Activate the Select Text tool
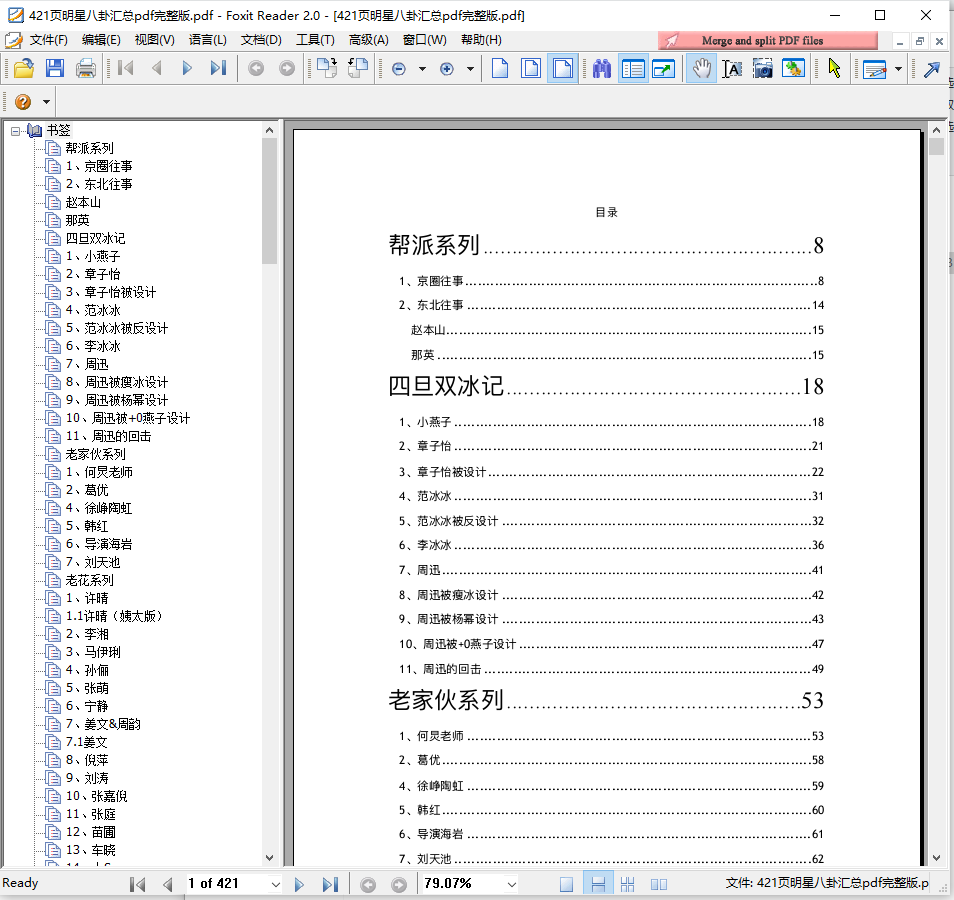 point(732,68)
